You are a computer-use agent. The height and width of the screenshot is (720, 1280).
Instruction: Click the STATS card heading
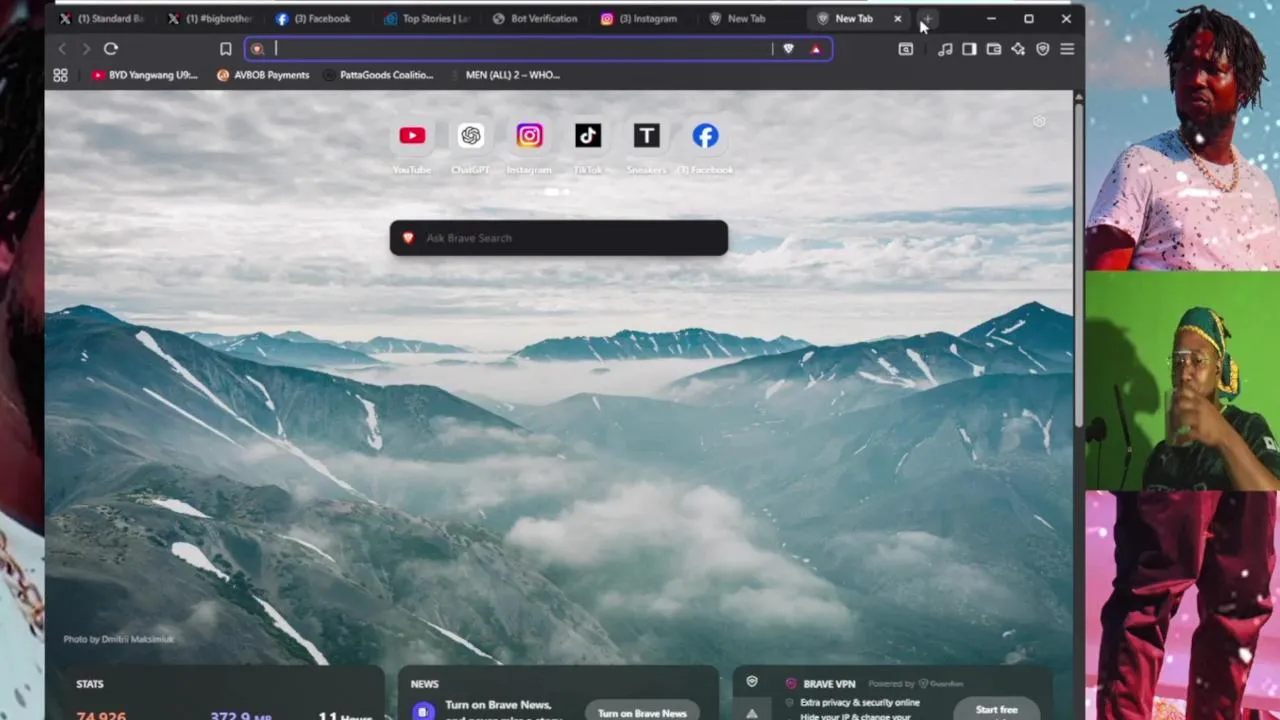pos(90,684)
